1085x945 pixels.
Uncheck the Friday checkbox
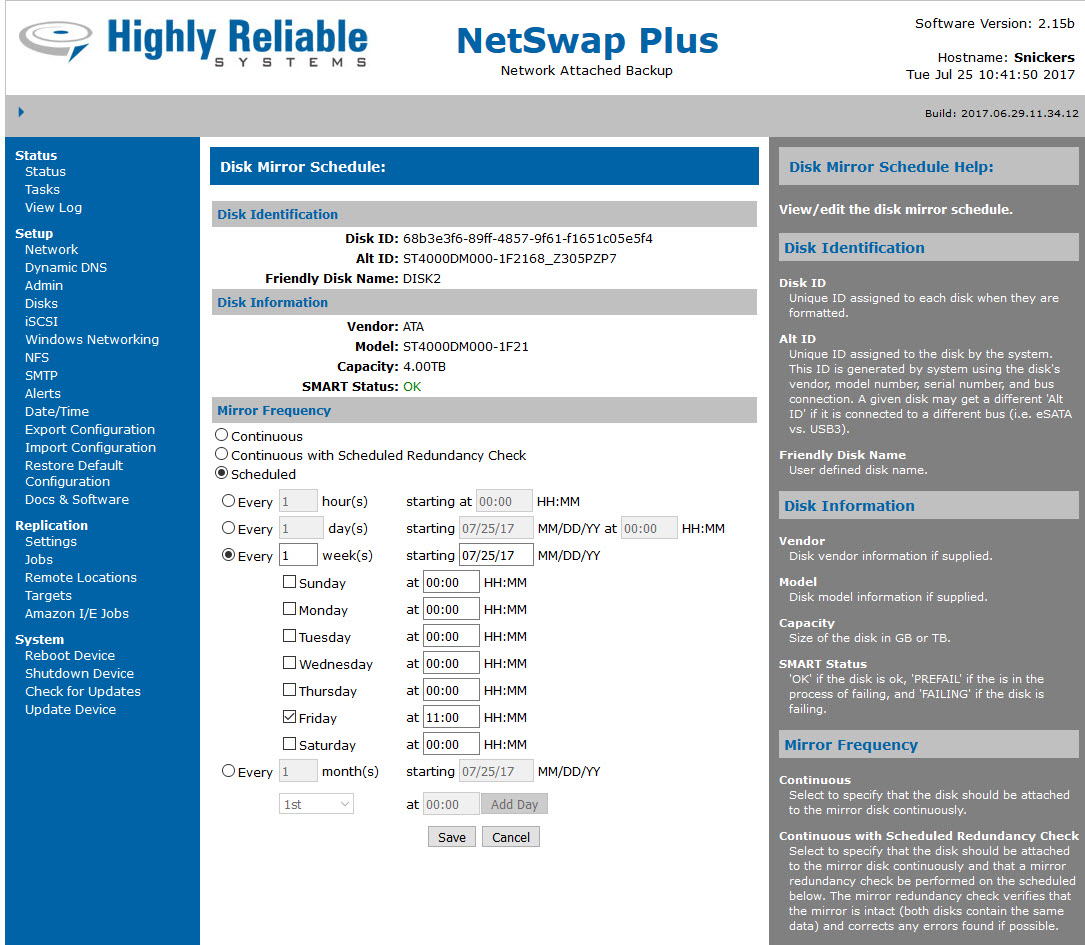[x=289, y=717]
